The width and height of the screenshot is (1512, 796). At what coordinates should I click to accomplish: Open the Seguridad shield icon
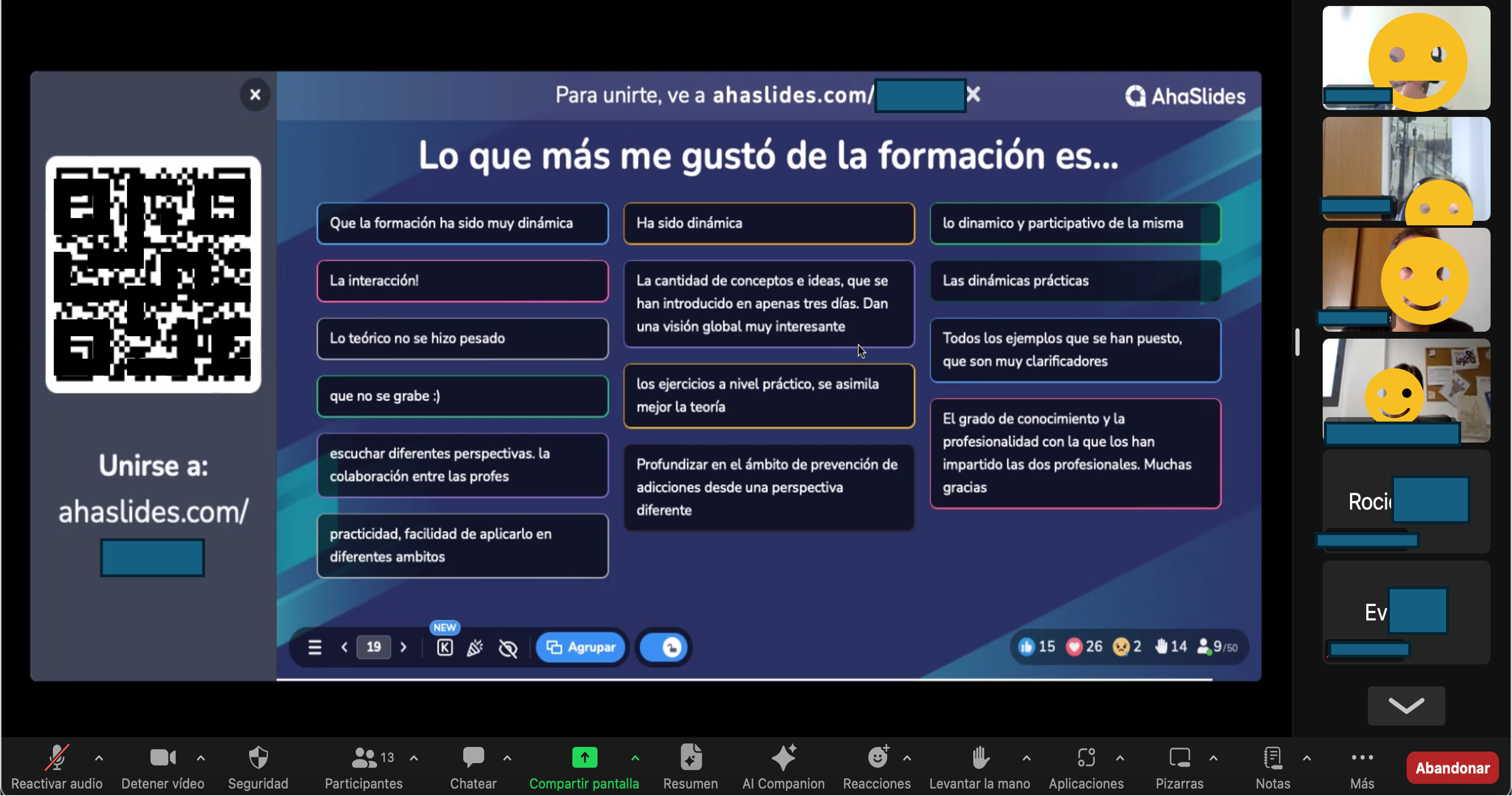point(258,757)
